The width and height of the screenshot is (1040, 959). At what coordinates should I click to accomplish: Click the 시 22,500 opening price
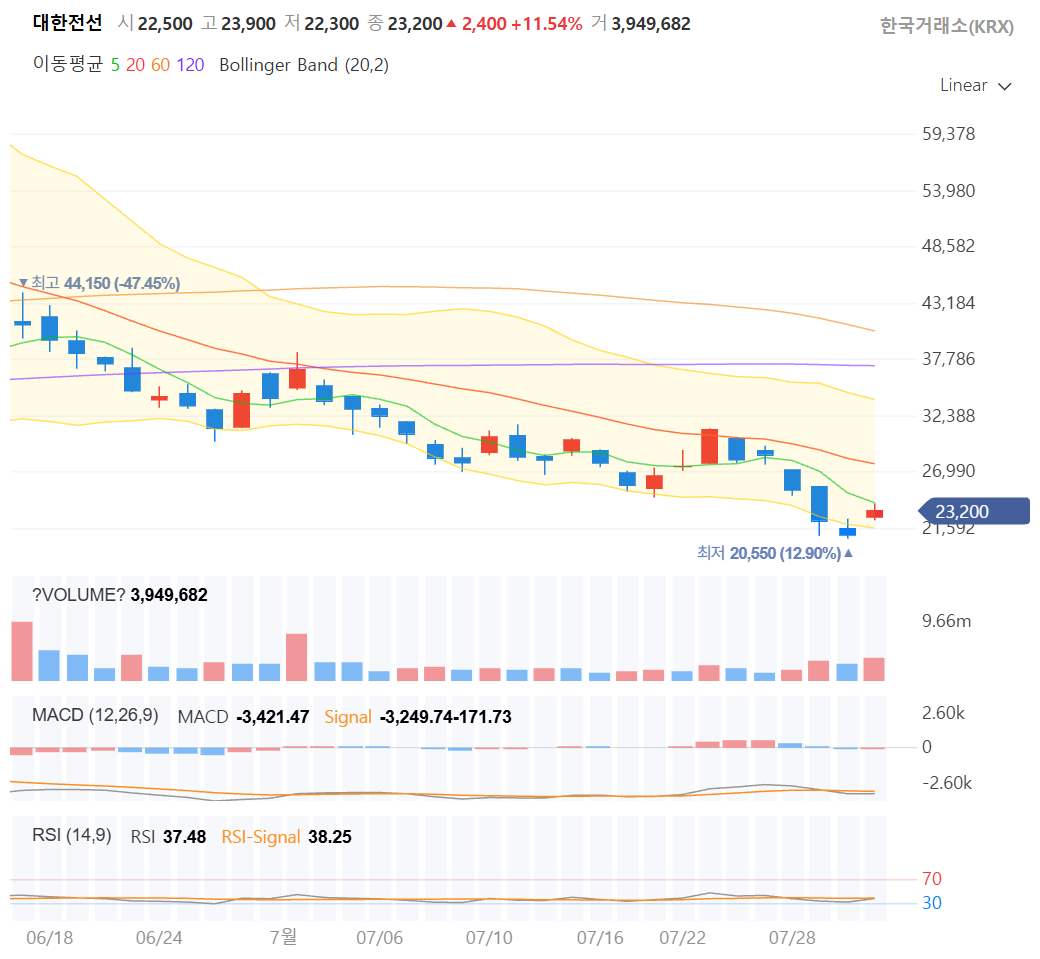[155, 24]
